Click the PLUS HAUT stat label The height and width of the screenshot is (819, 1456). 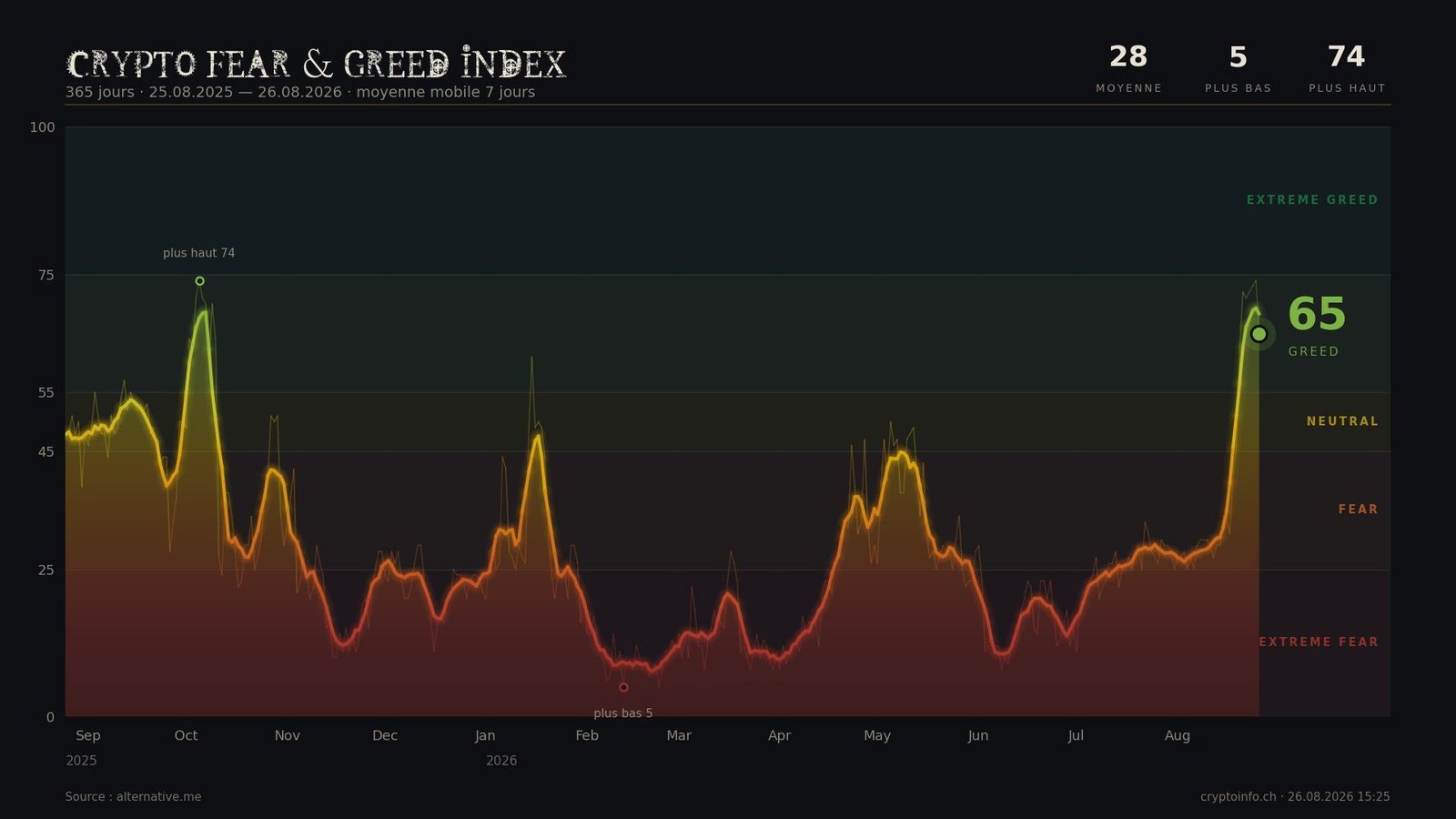(x=1347, y=88)
